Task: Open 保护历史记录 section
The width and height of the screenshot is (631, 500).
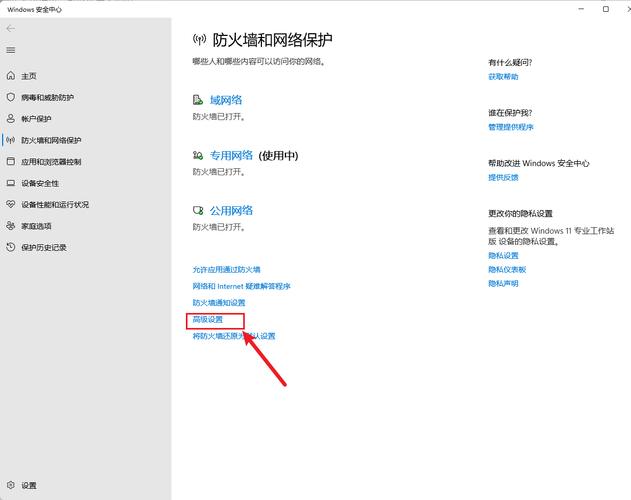Action: [44, 247]
